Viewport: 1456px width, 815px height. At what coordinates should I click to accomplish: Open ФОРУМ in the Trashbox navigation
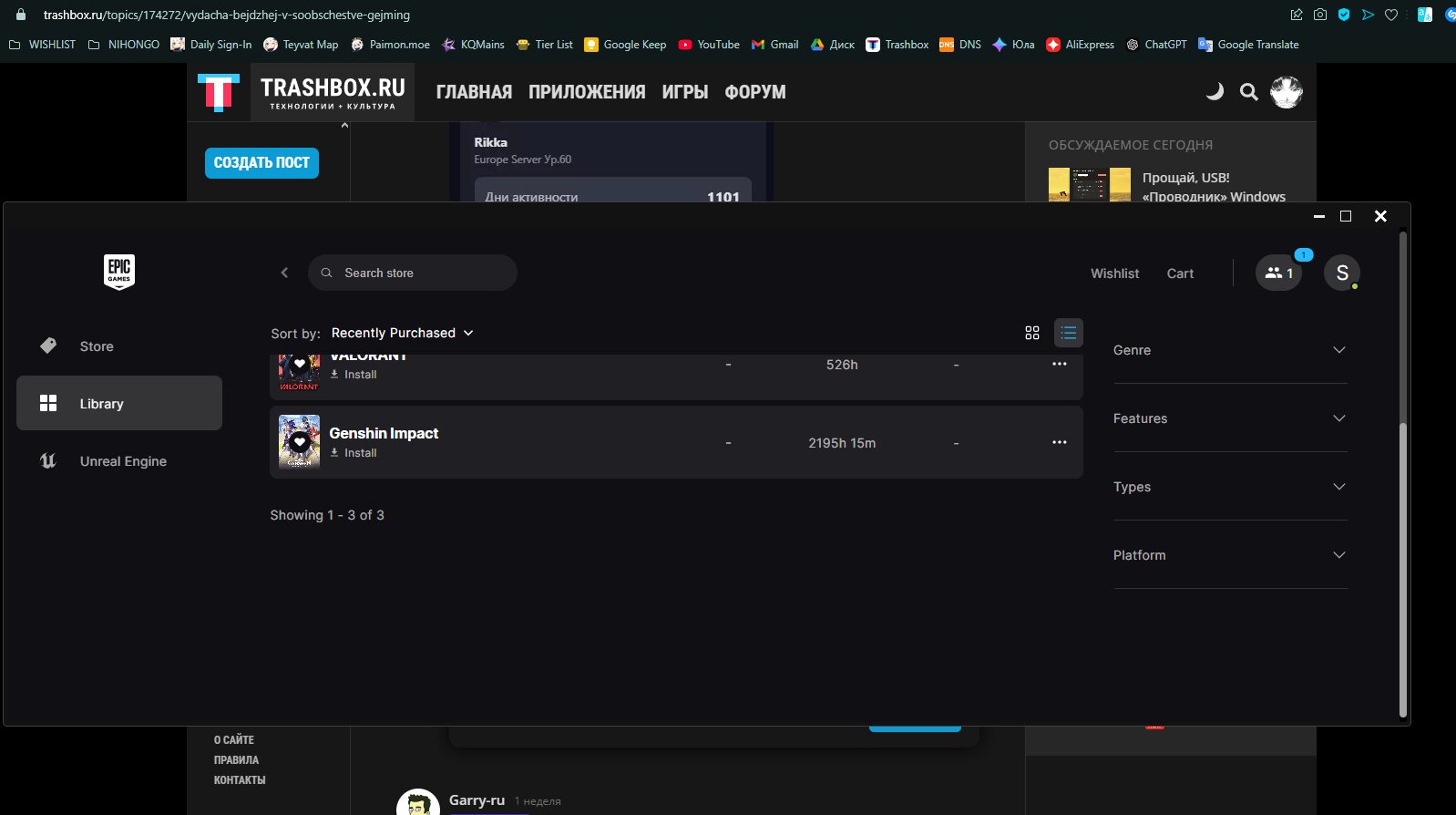755,92
